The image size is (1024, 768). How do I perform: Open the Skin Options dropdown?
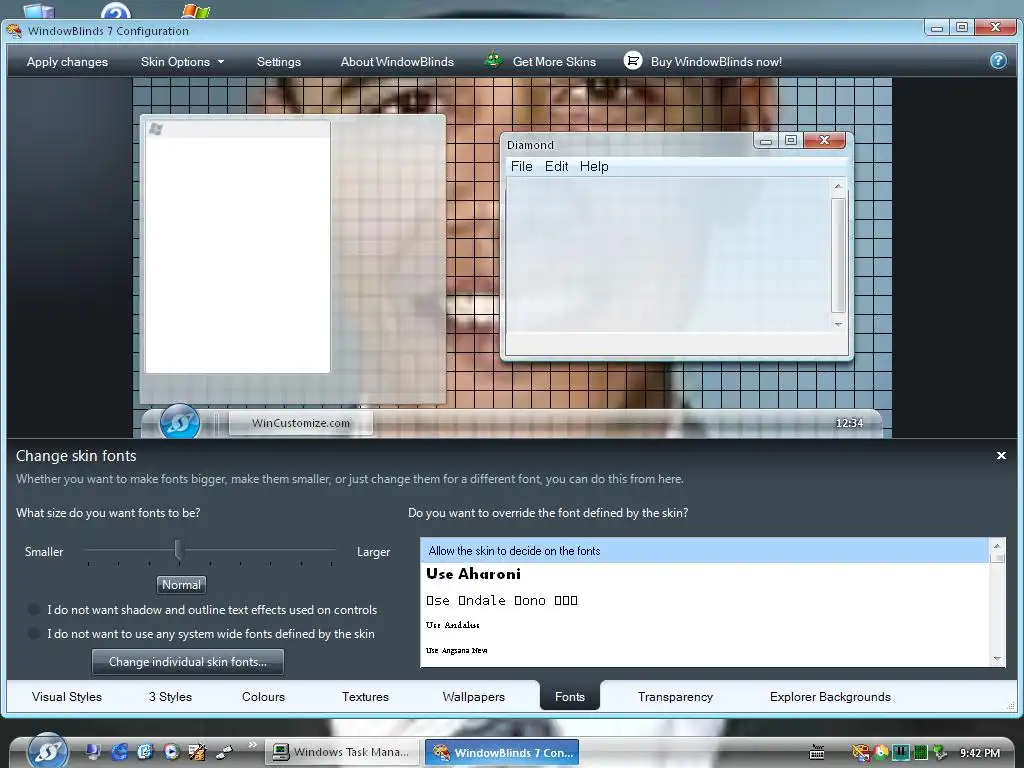click(182, 61)
